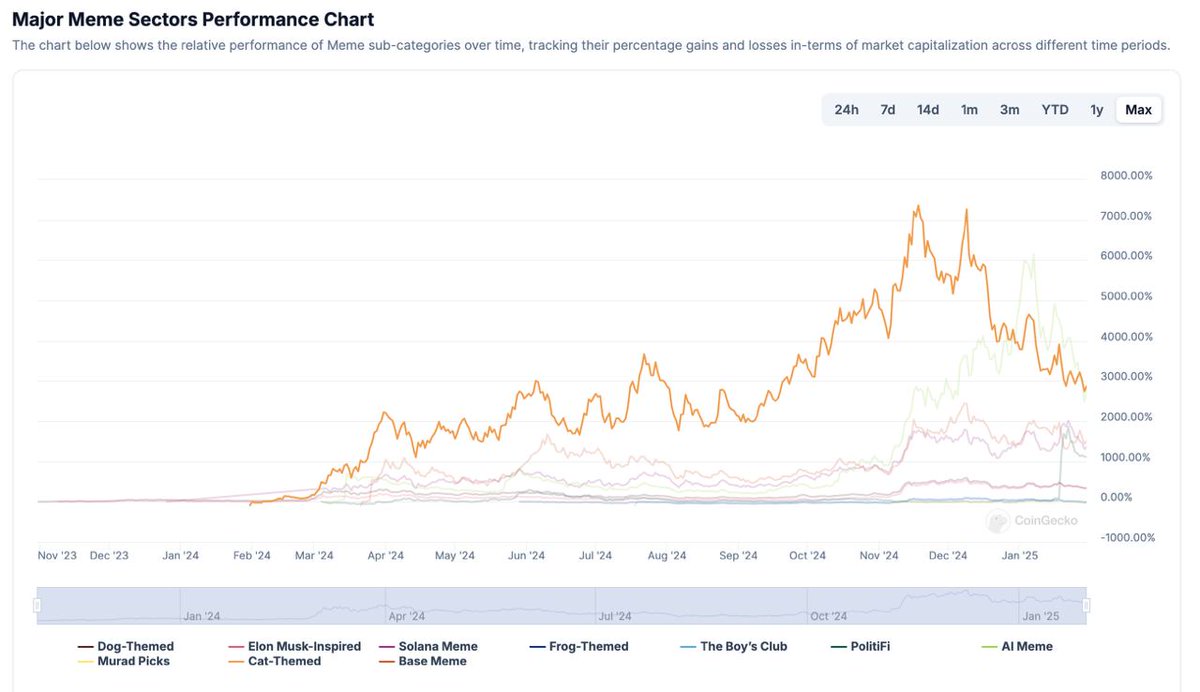Click the Cat-Themed orange line peak
The height and width of the screenshot is (692, 1200).
point(918,207)
